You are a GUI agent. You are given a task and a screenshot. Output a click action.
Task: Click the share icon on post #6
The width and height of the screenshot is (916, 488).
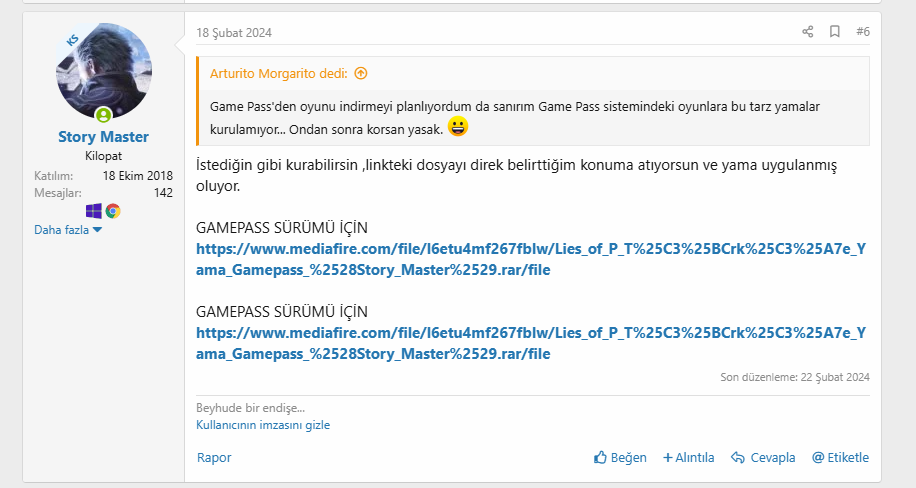point(807,32)
